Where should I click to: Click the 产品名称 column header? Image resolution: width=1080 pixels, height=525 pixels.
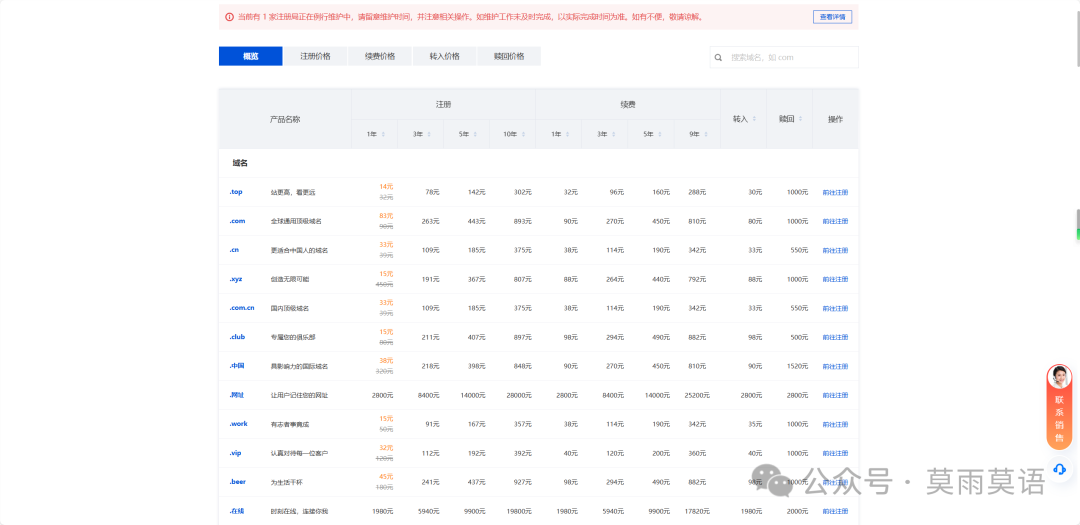[x=284, y=119]
